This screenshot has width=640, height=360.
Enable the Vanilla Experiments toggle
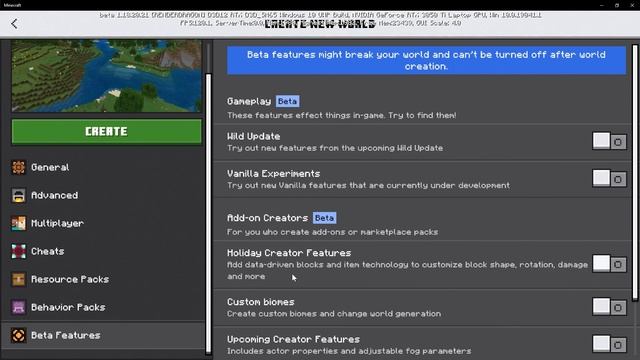tap(609, 178)
